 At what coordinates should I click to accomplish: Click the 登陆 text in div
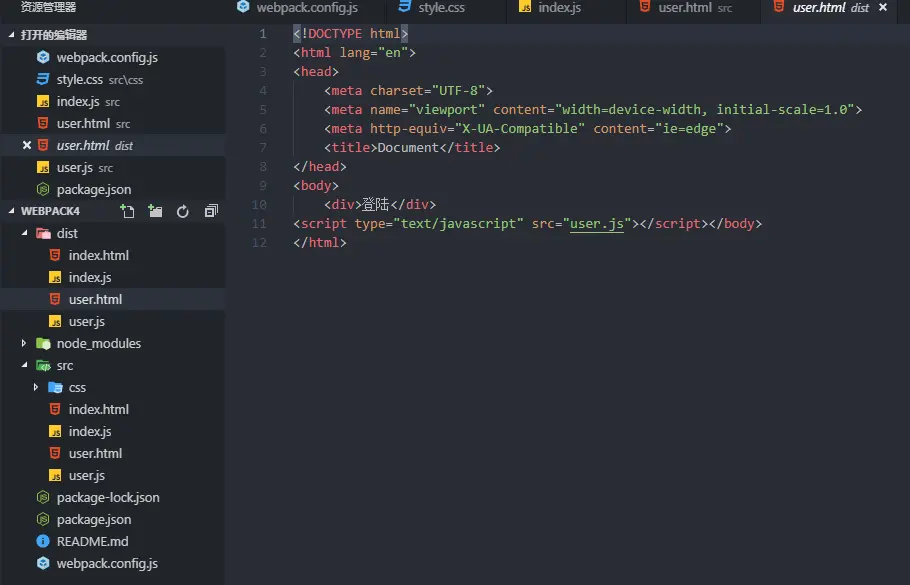click(x=375, y=205)
